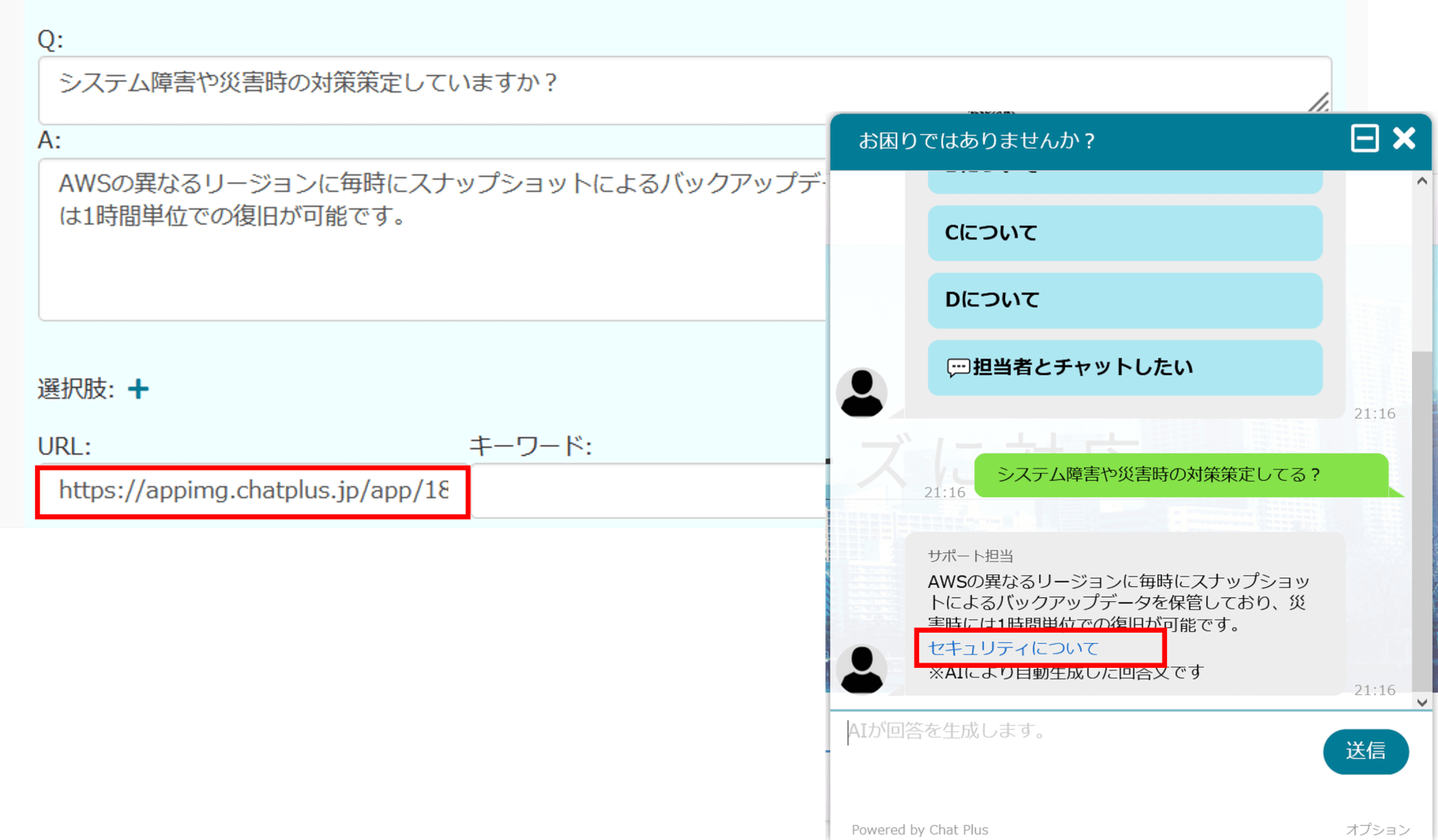Click the avatar beside the choice buttons
Screen dimensions: 1438x840
point(861,392)
